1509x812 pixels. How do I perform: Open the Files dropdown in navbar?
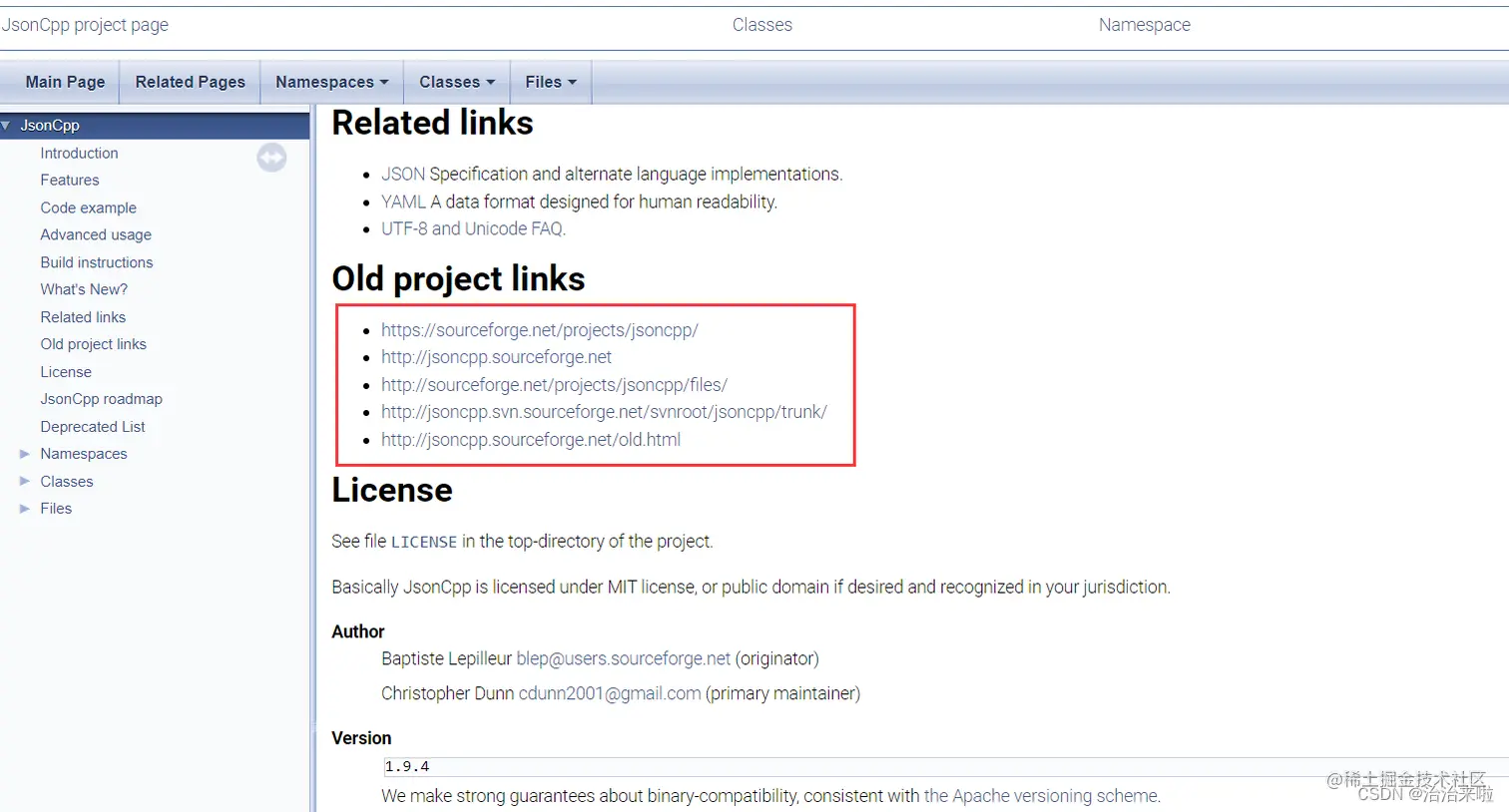(x=551, y=82)
